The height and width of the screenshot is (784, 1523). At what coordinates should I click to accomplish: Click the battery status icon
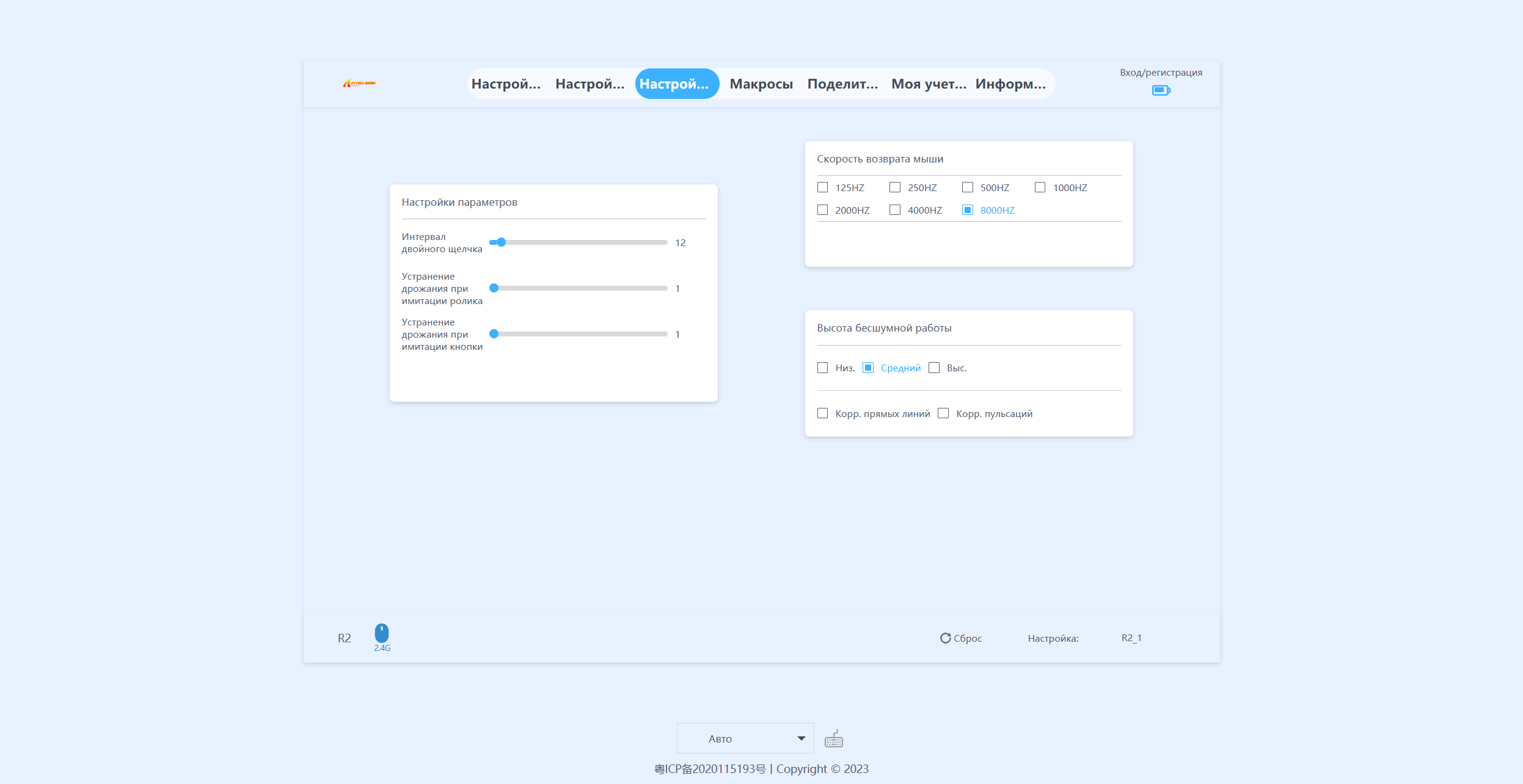pos(1161,90)
